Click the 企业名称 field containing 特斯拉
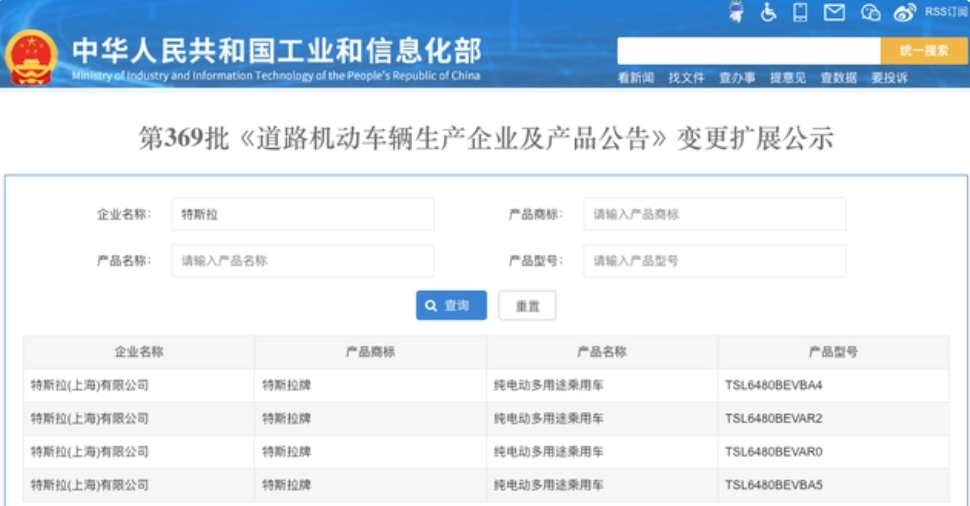 (x=303, y=214)
